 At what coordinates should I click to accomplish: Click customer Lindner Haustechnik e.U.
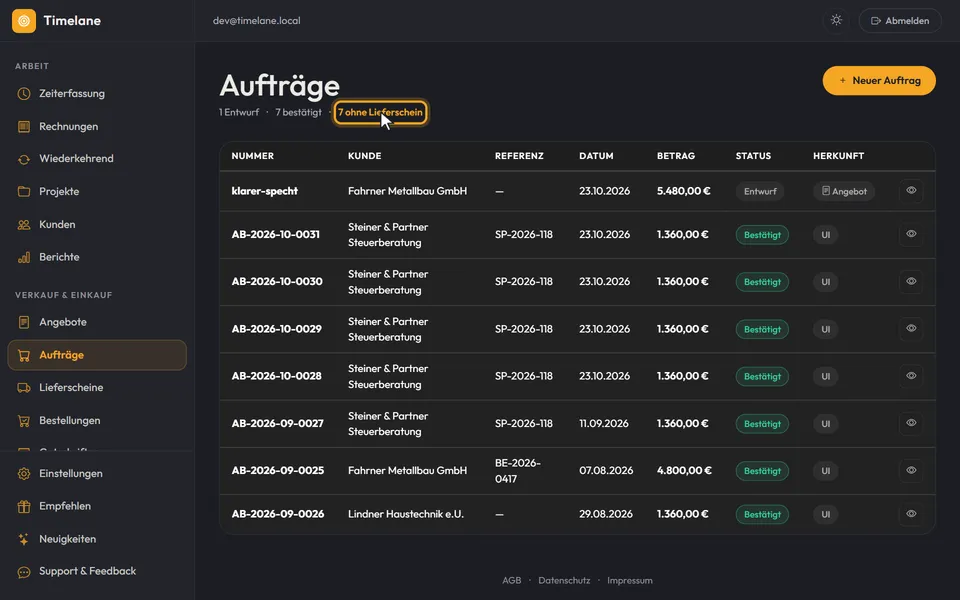[x=406, y=514]
